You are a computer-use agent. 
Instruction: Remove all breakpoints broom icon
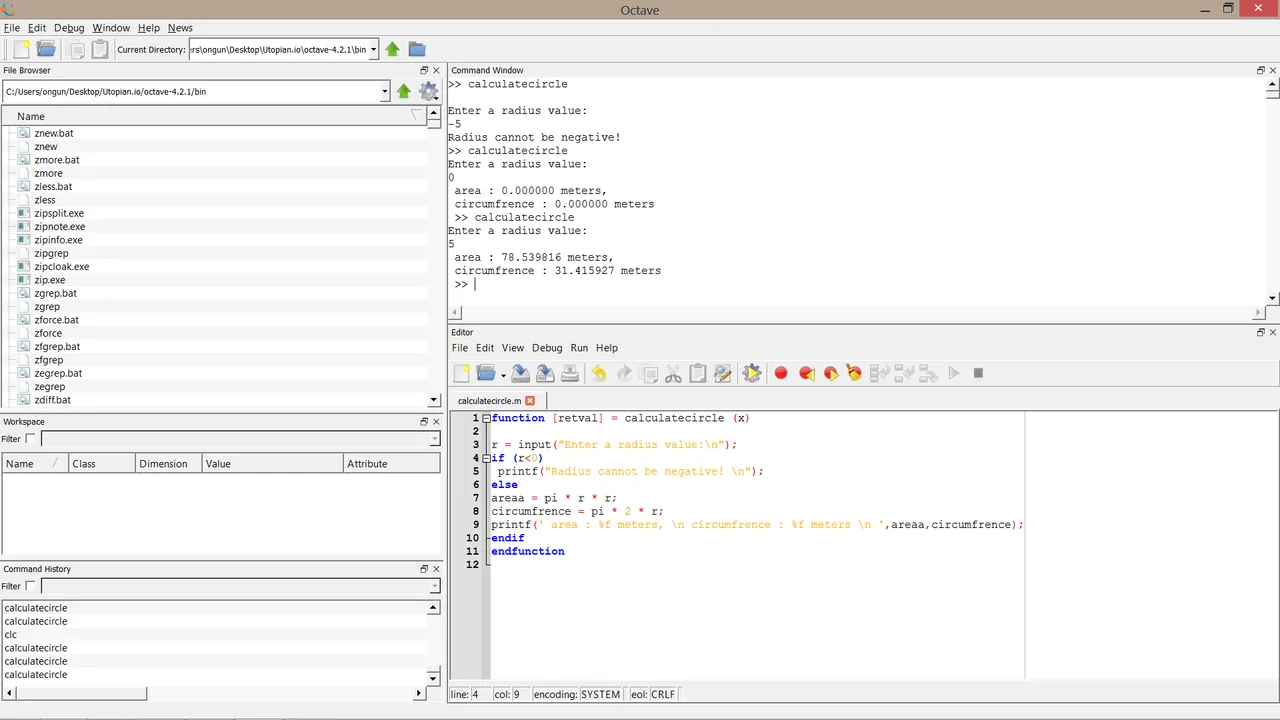pyautogui.click(x=854, y=373)
